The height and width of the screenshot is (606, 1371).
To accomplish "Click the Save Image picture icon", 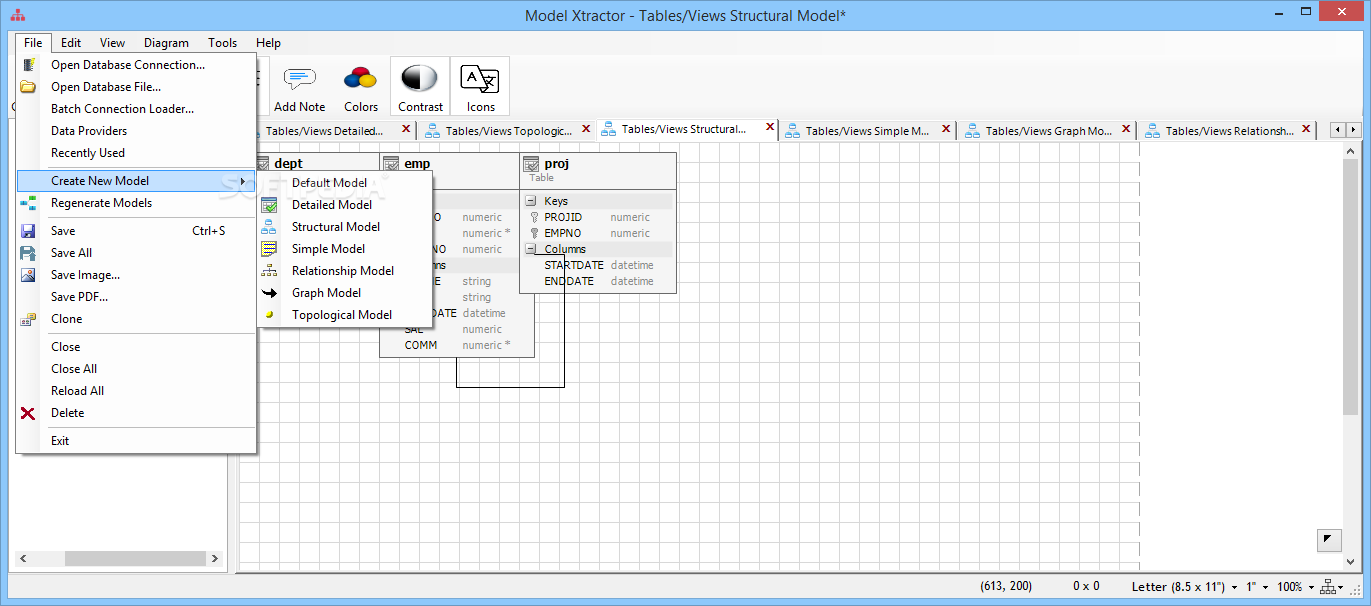I will click(x=29, y=275).
